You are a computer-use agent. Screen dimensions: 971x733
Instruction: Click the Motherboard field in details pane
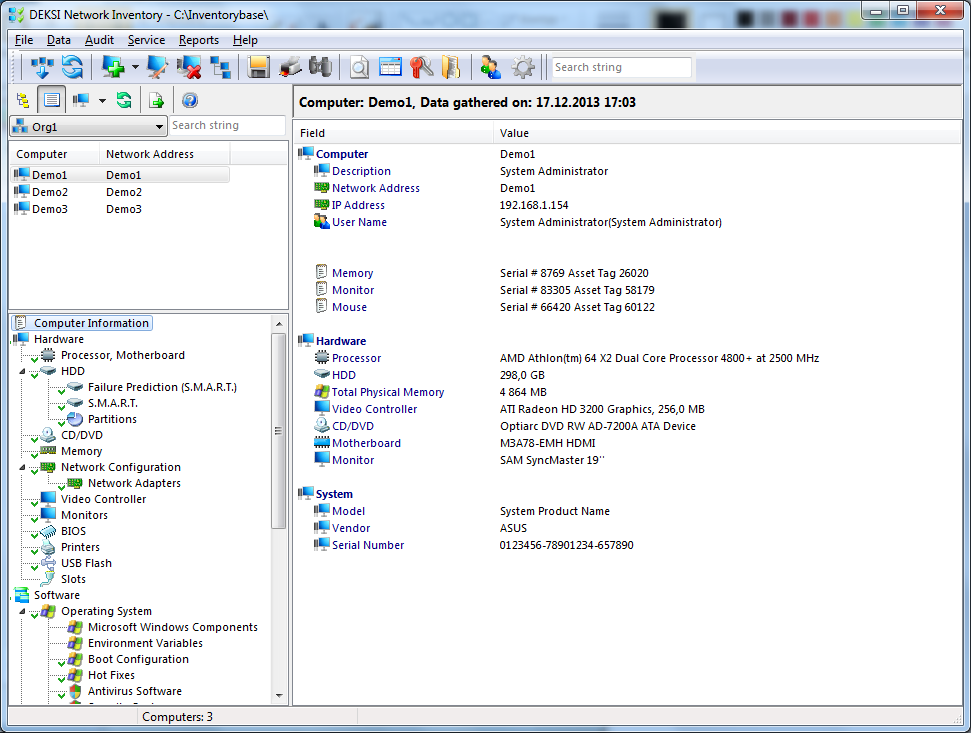tap(367, 443)
